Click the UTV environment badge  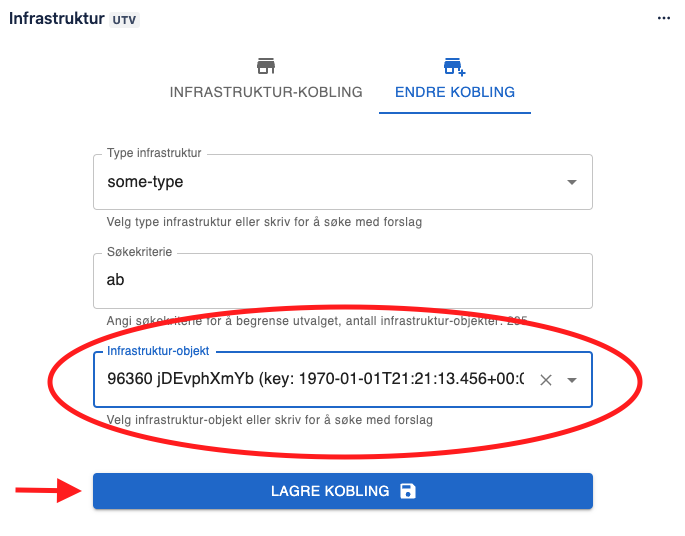coord(124,19)
